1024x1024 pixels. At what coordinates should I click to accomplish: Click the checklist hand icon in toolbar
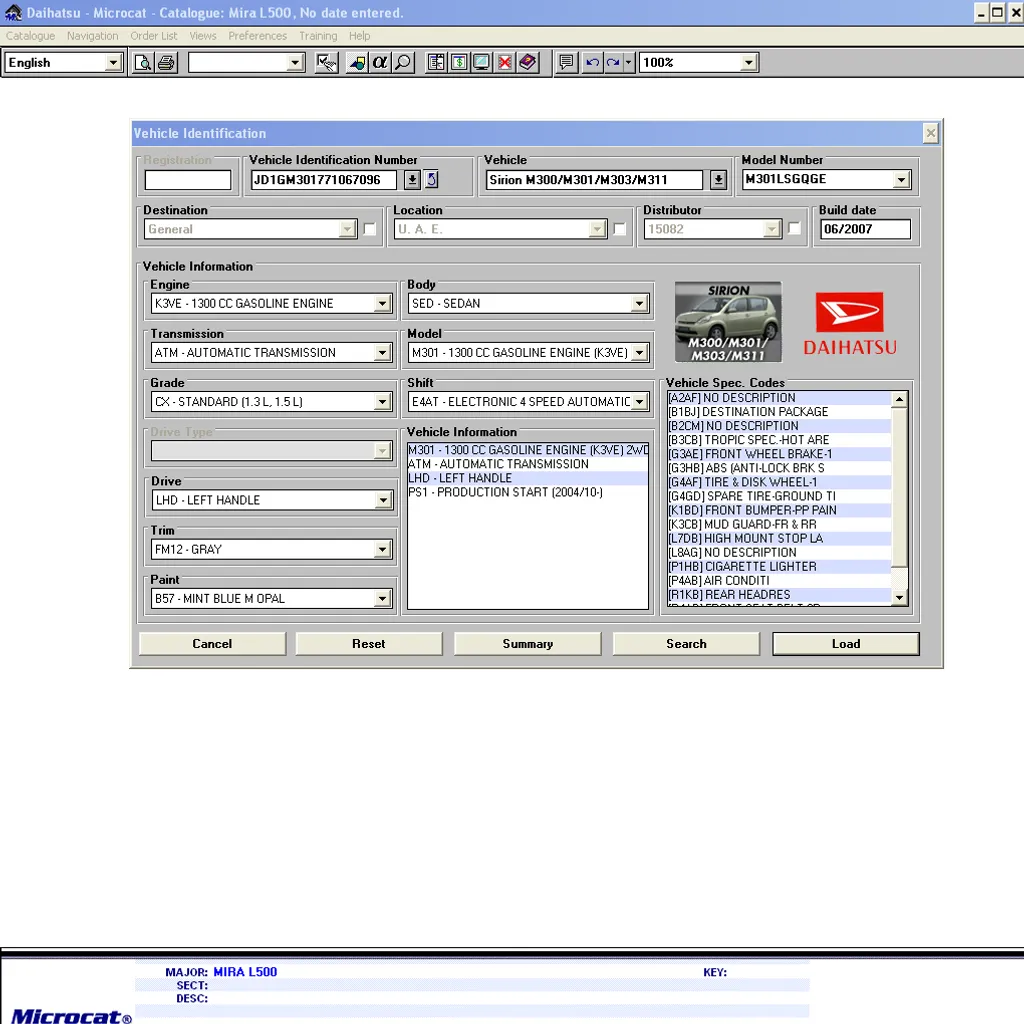tap(326, 63)
